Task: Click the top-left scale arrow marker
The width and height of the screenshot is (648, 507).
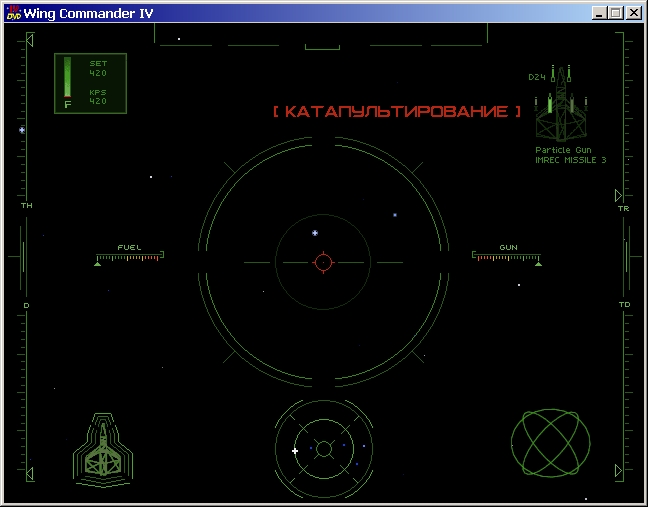Action: [x=29, y=40]
